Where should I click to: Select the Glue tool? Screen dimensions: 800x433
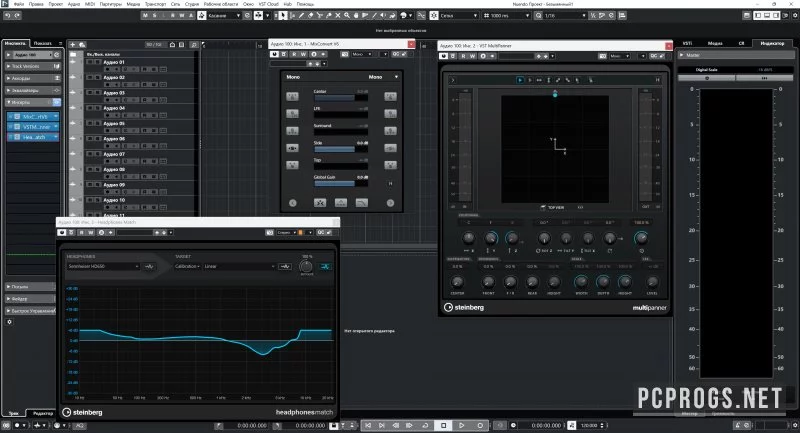point(329,15)
